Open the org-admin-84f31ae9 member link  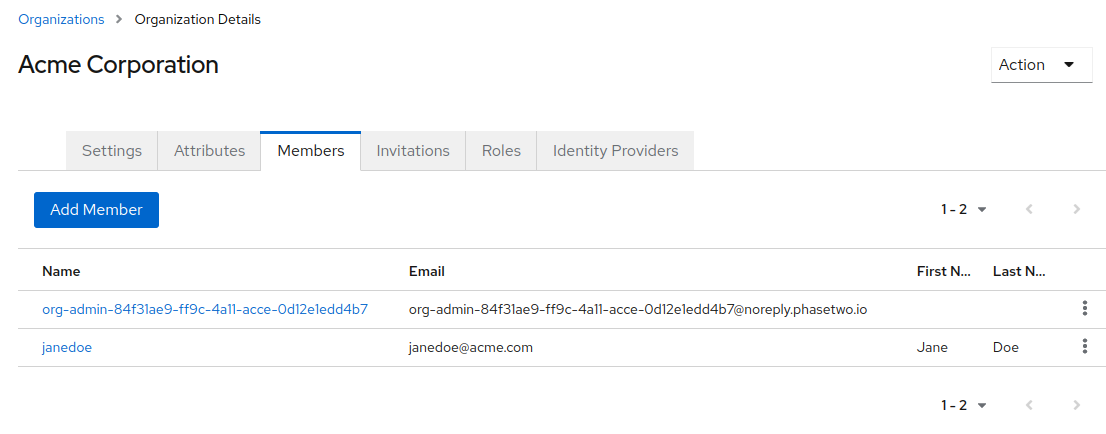click(205, 309)
